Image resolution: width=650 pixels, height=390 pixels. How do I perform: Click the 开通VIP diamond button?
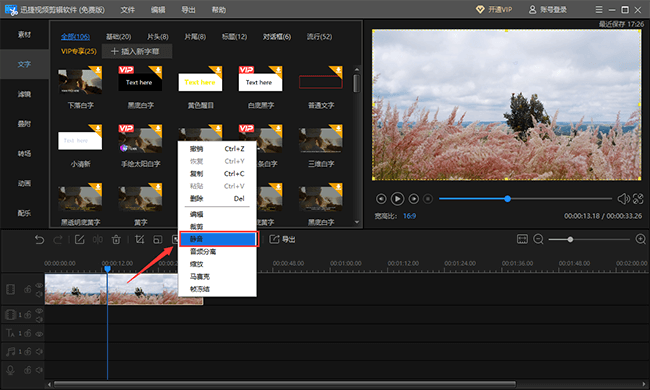pyautogui.click(x=494, y=10)
